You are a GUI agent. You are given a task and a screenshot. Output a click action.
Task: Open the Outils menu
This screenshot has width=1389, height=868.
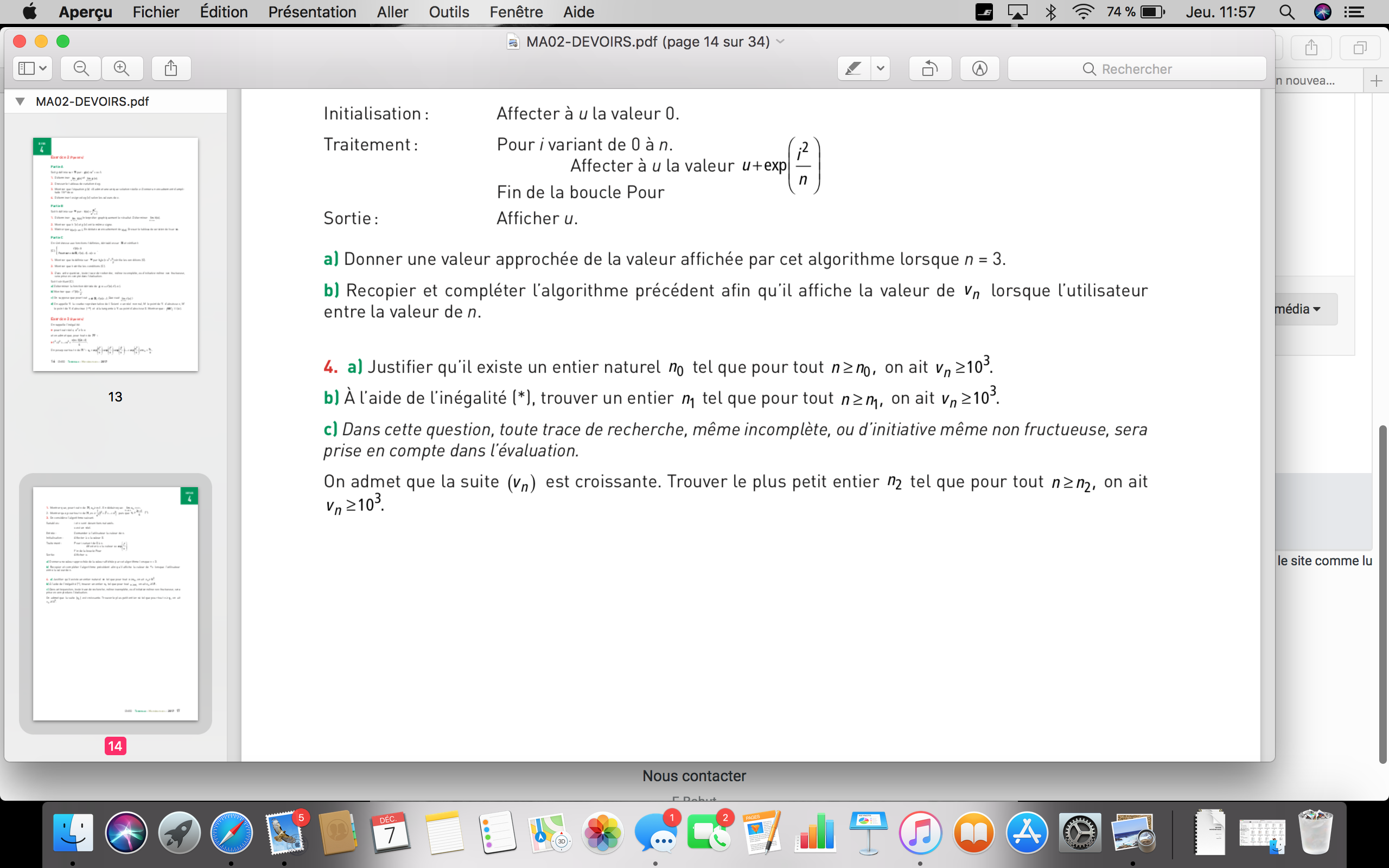pos(449,12)
